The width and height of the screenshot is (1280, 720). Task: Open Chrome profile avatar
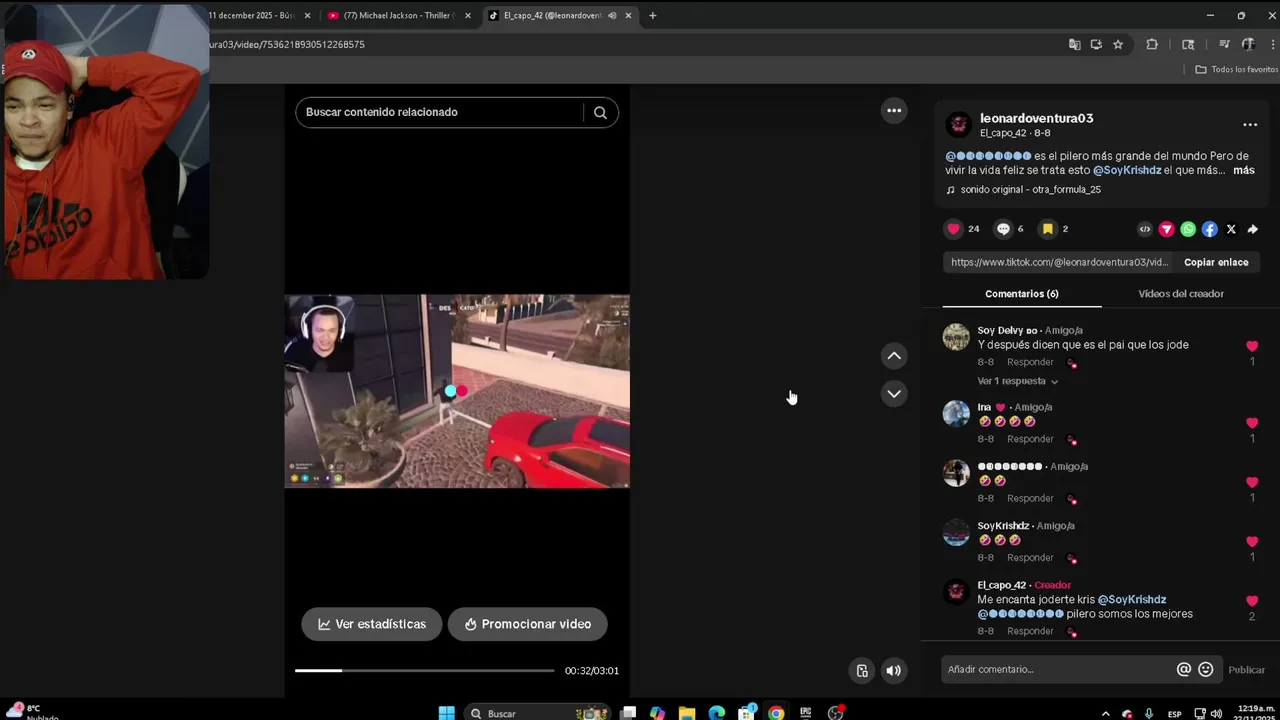point(1248,44)
